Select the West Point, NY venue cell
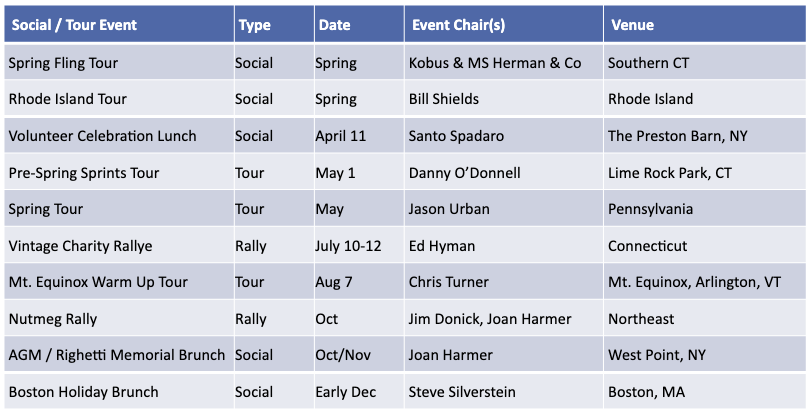 (x=653, y=355)
